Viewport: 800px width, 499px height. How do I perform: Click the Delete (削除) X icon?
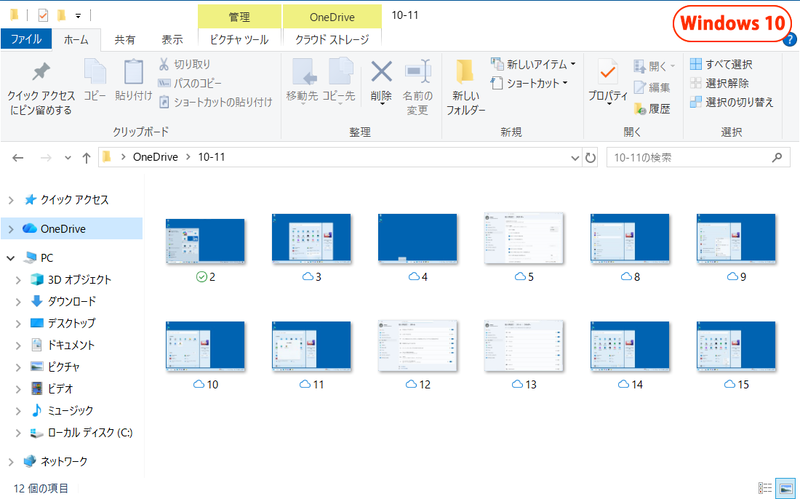point(381,72)
